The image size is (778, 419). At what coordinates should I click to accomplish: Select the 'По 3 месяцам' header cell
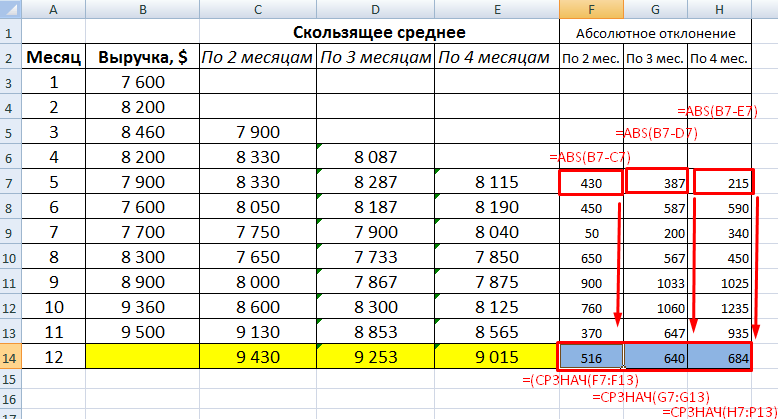pyautogui.click(x=375, y=57)
